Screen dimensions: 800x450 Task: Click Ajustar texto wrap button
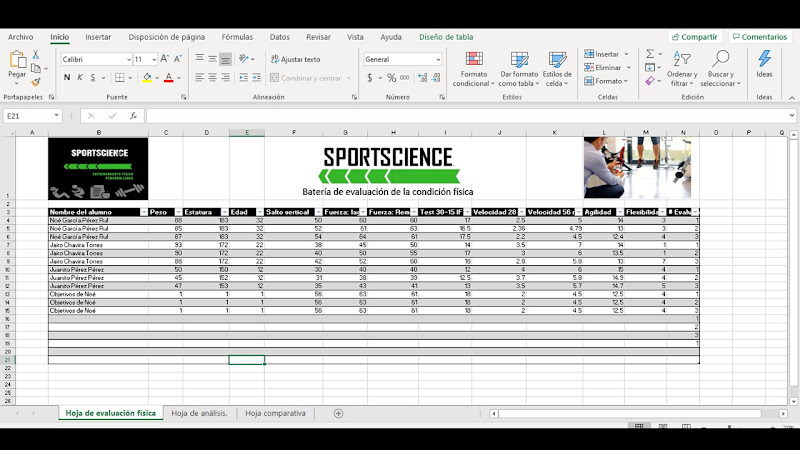[295, 59]
